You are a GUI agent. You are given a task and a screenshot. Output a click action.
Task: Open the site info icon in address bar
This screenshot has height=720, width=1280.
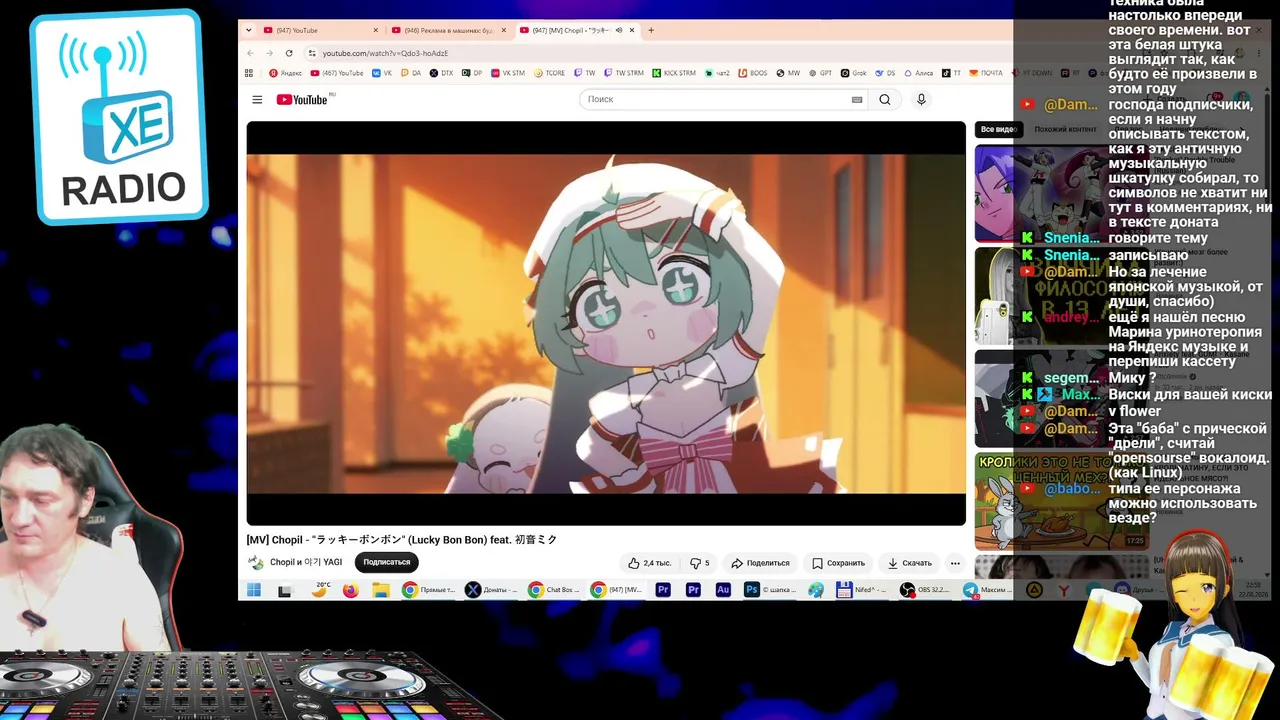point(312,53)
